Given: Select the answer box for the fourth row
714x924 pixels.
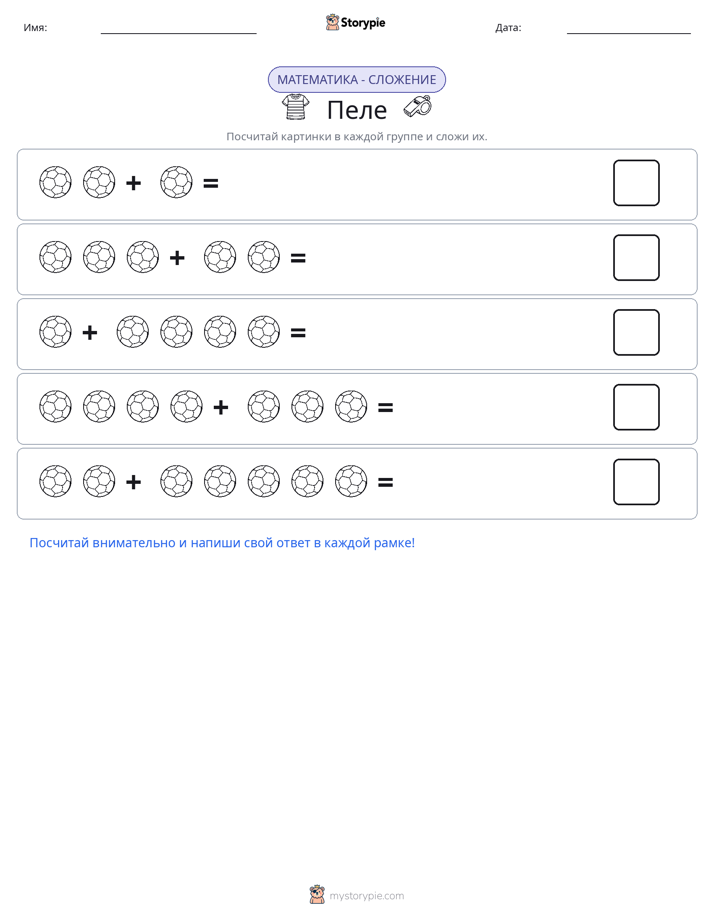Looking at the screenshot, I should tap(636, 407).
